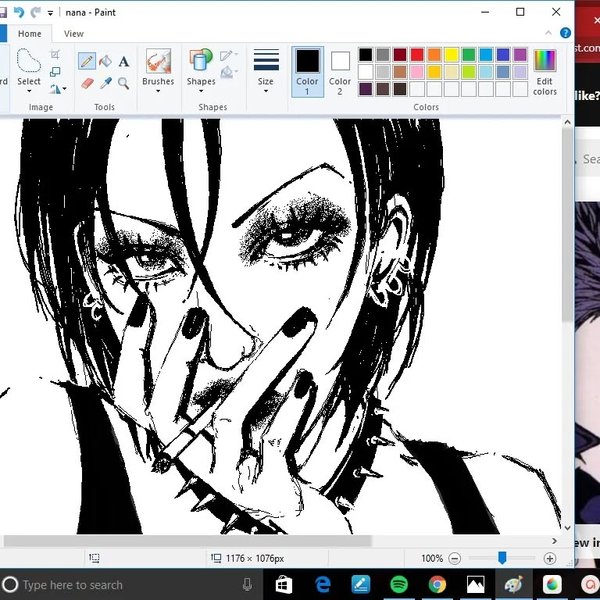This screenshot has width=600, height=600.
Task: Activate the Color 2 background box
Action: pos(340,68)
